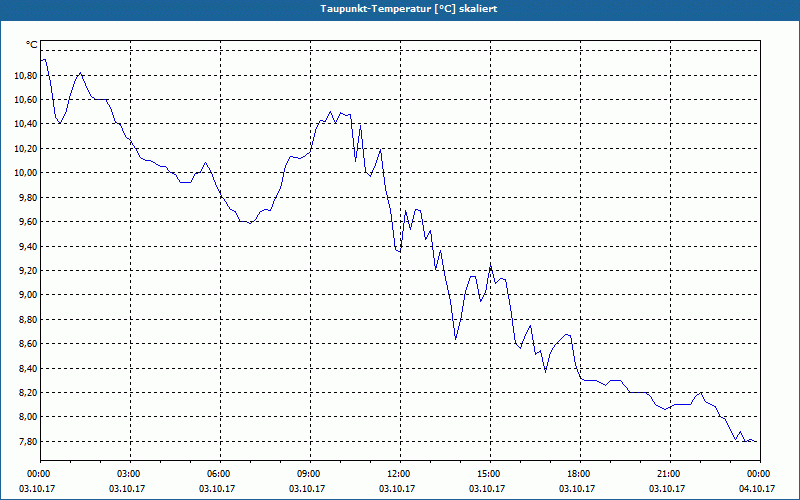Select the 10,80 y-axis value

pos(24,76)
